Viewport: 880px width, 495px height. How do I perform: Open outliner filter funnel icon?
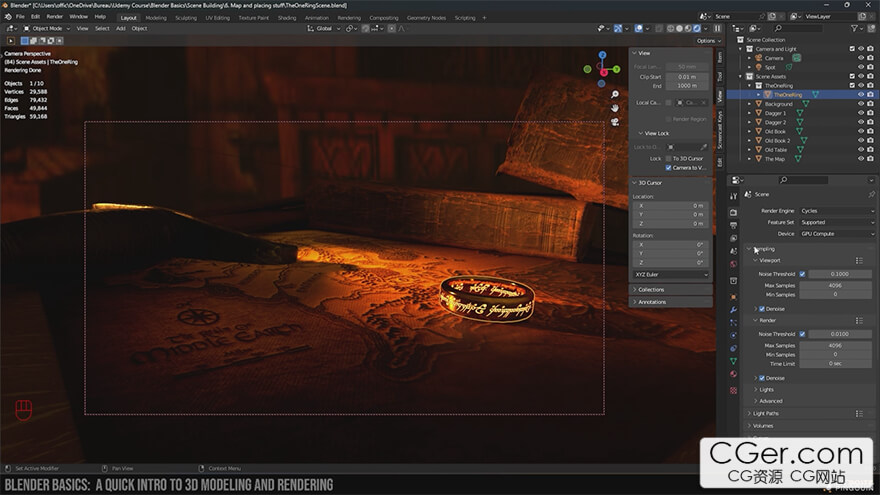(x=854, y=28)
